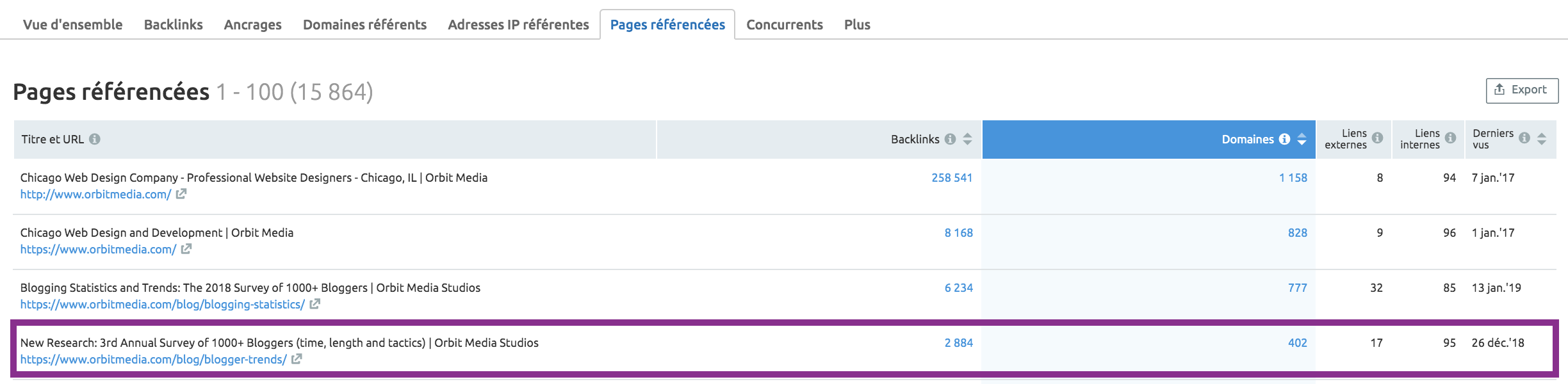Select title 'Chicago Web Design Company - Professional Website Designers'
1568x384 pixels.
(x=254, y=177)
